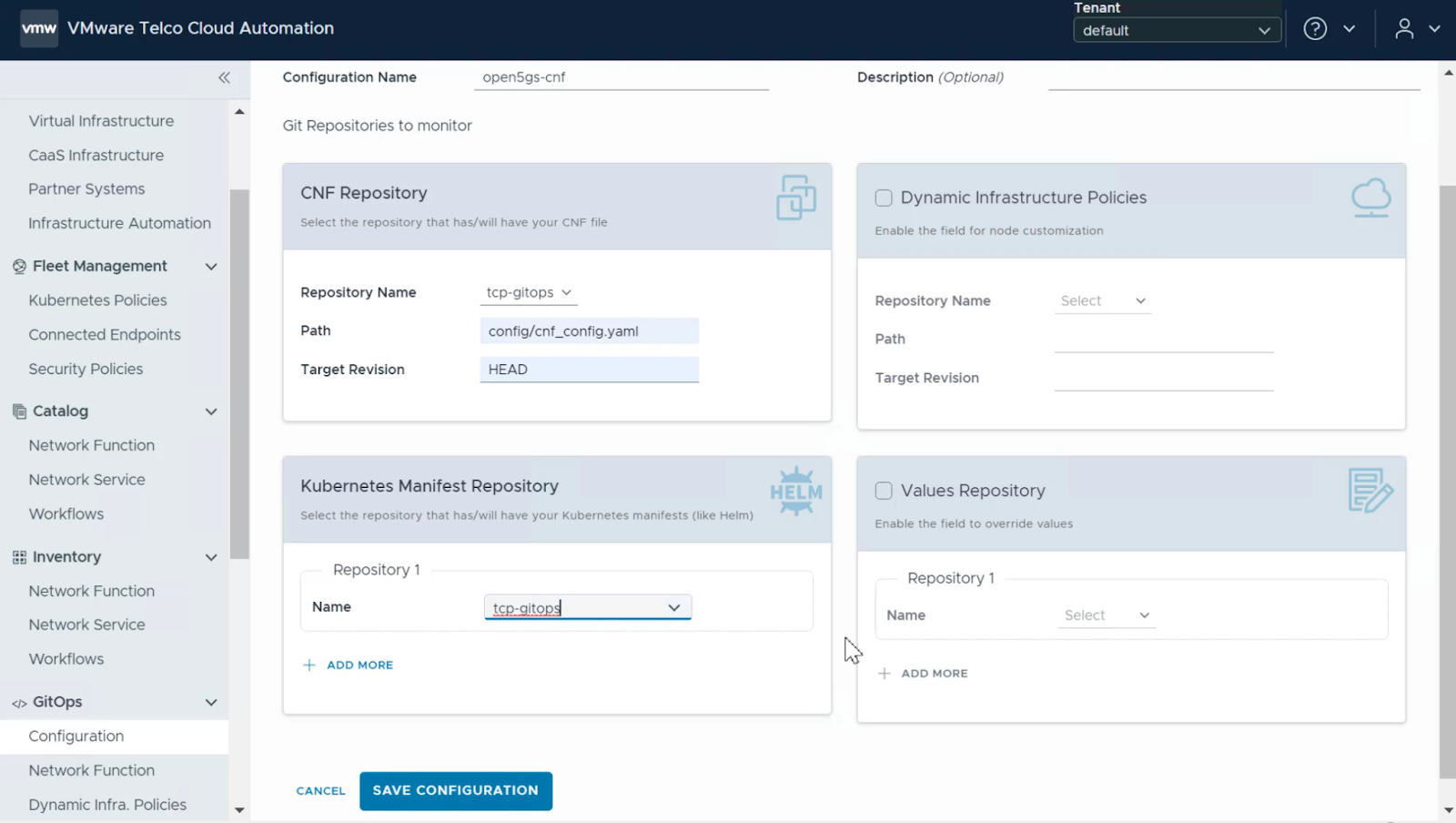Click the Save Configuration button
Viewport: 1456px width, 823px height.
point(455,790)
